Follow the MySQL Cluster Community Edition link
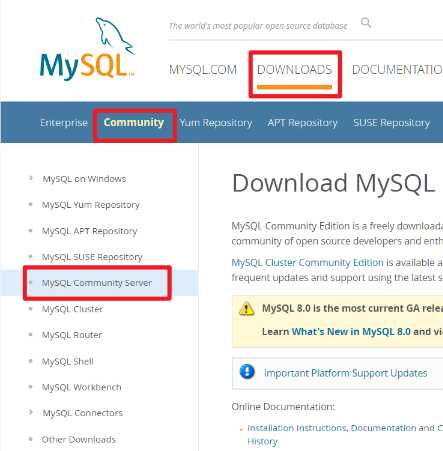Image resolution: width=443 pixels, height=451 pixels. click(x=307, y=263)
